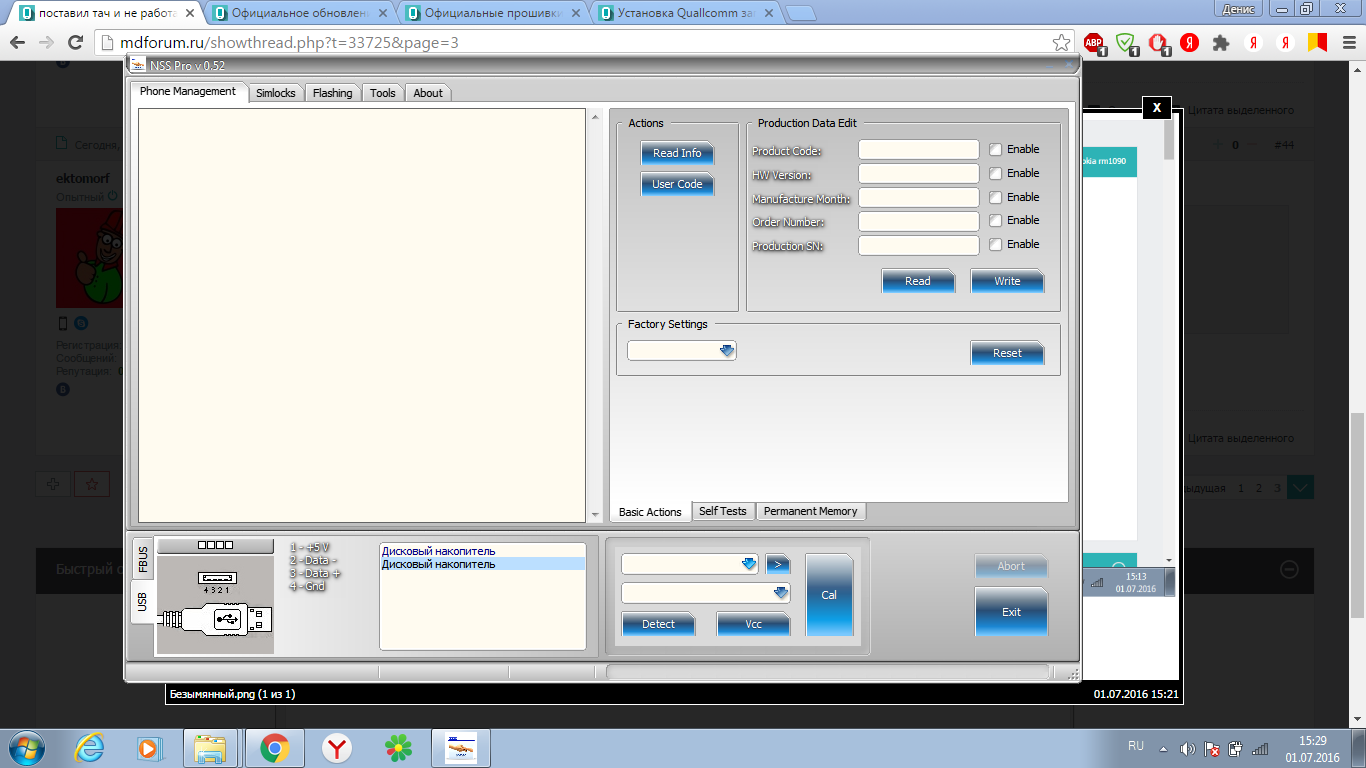Switch to the FBUS connection tab
The width and height of the screenshot is (1366, 768).
[143, 559]
